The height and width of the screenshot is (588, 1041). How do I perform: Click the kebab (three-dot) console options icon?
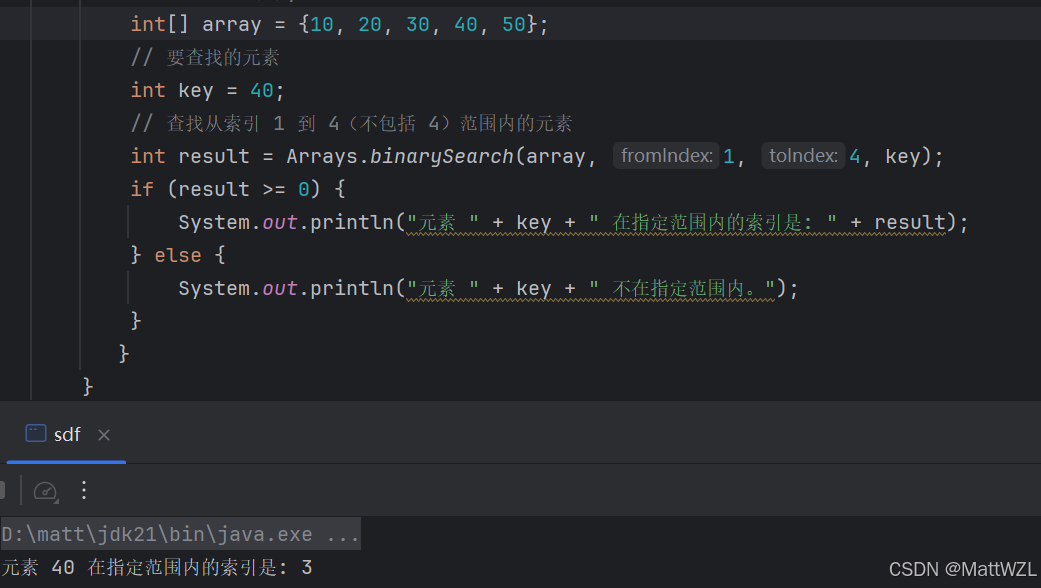tap(84, 490)
